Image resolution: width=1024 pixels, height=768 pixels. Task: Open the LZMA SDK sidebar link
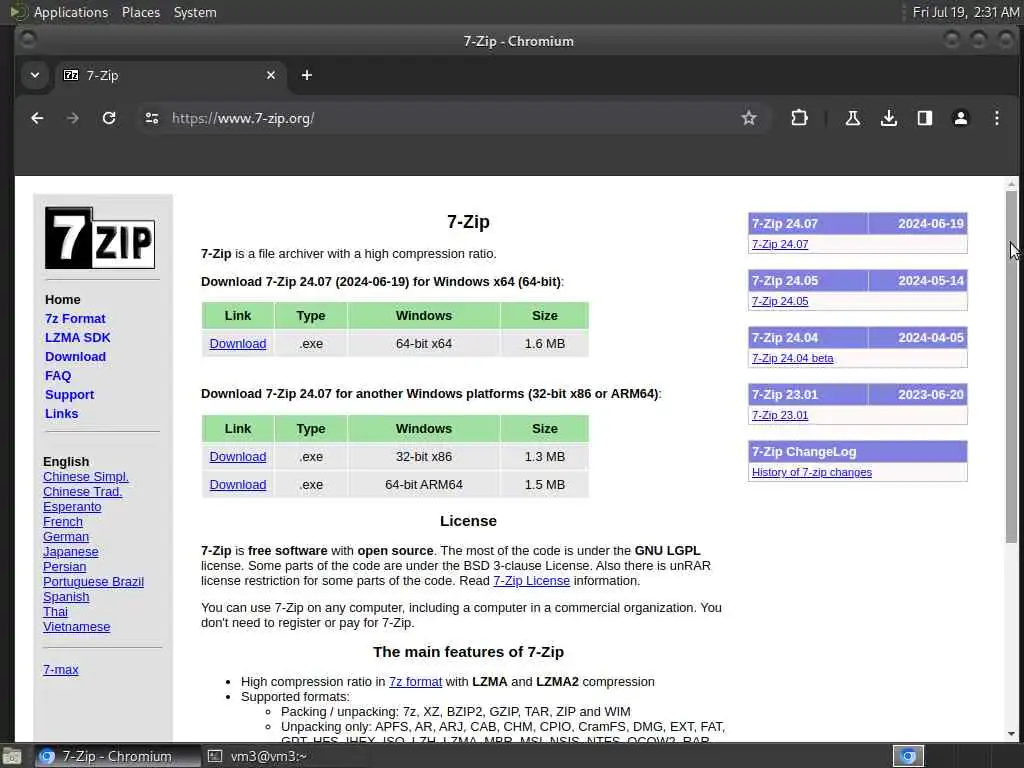point(78,338)
